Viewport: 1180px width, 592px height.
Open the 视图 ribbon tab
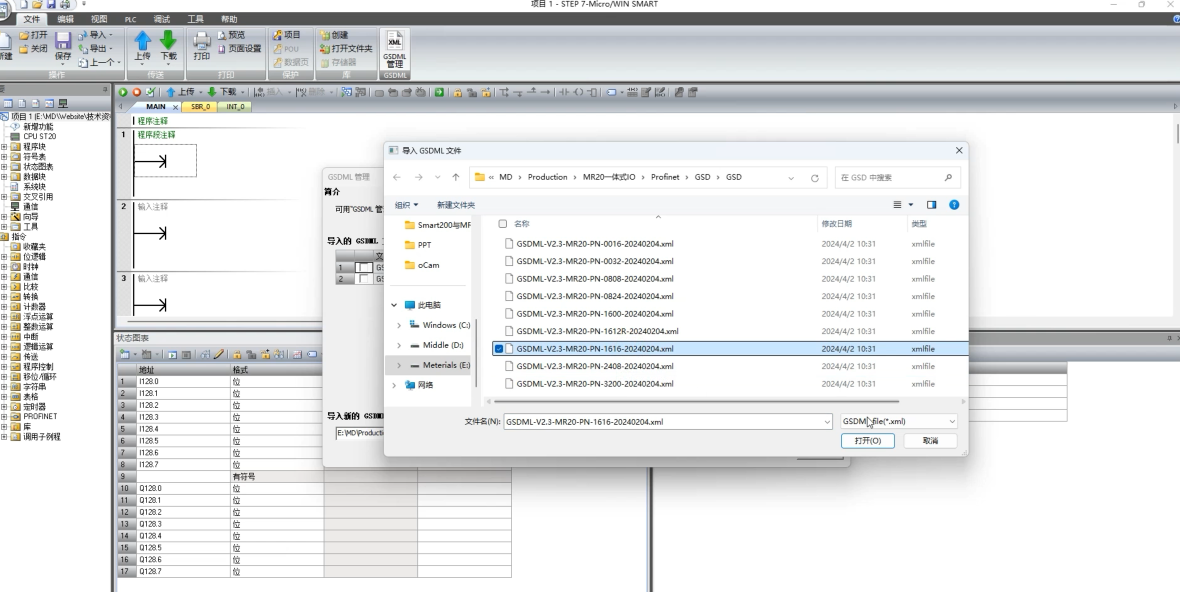tap(99, 19)
